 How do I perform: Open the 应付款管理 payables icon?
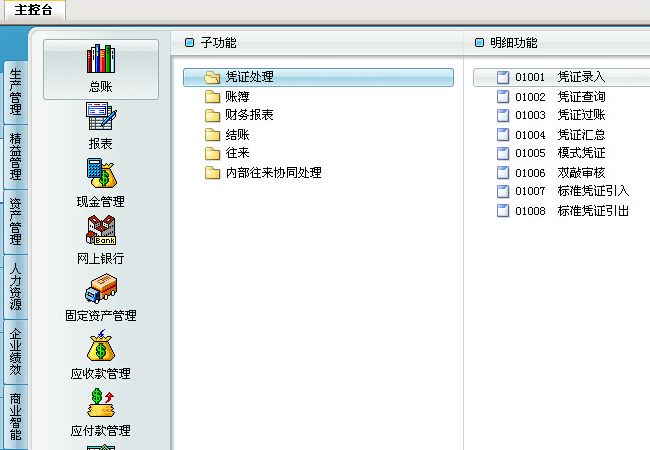click(101, 402)
